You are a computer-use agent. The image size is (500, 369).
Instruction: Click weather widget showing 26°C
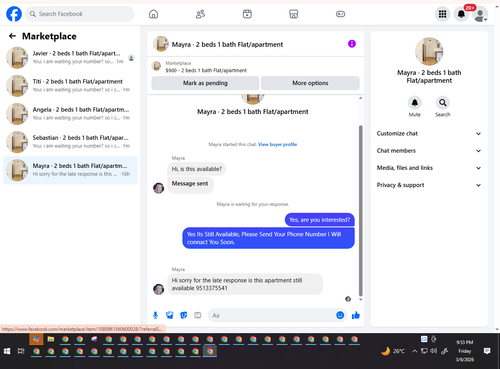pos(393,351)
